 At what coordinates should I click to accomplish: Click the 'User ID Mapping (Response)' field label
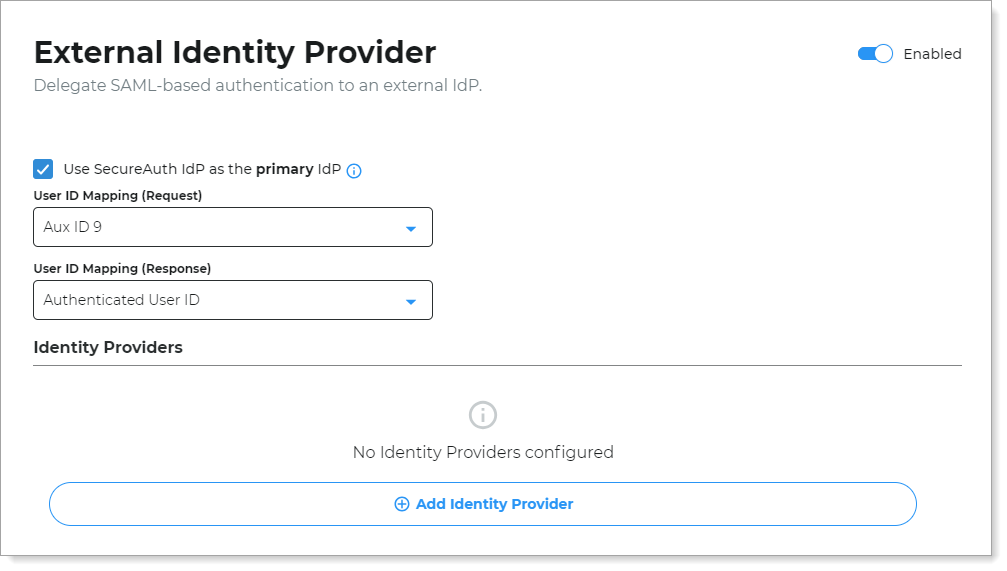pyautogui.click(x=122, y=268)
